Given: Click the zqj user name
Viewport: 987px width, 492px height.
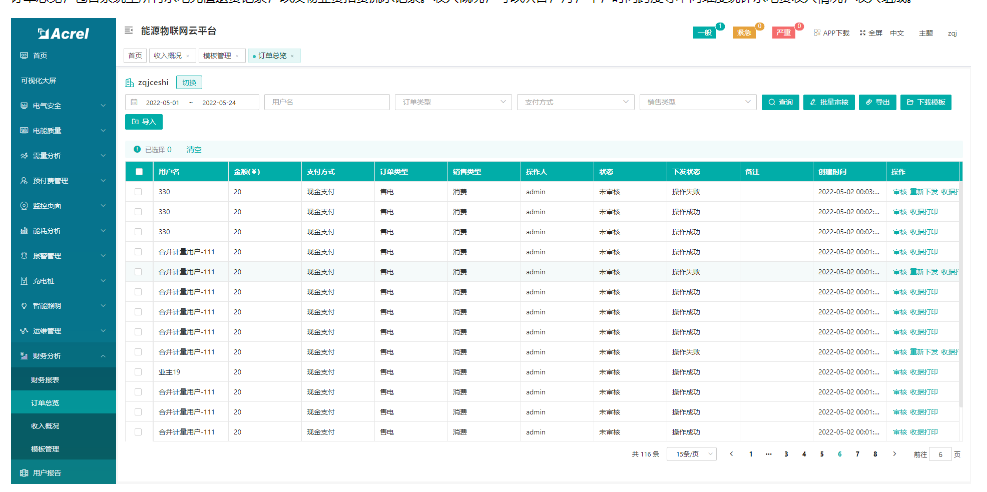Looking at the screenshot, I should point(952,33).
